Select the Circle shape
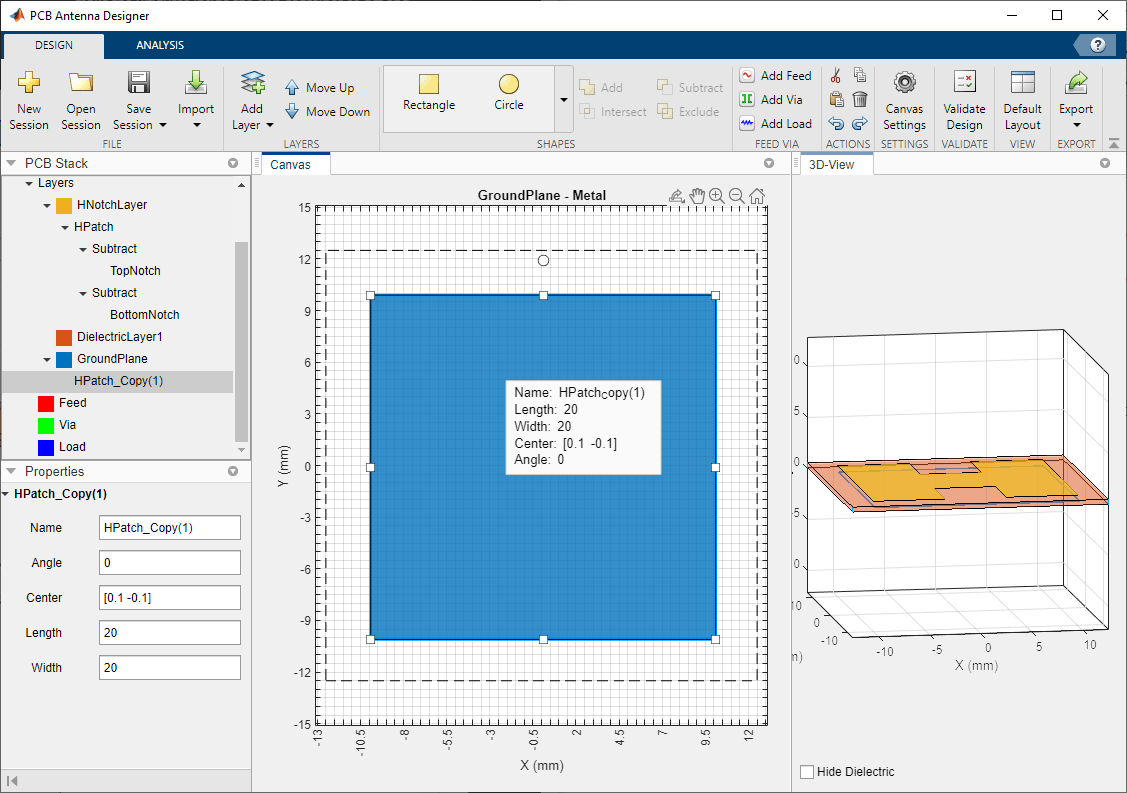Viewport: 1127px width, 793px height. point(509,93)
